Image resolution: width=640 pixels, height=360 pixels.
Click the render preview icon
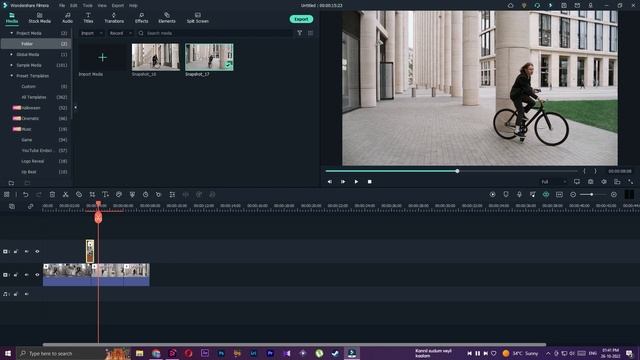(493, 195)
